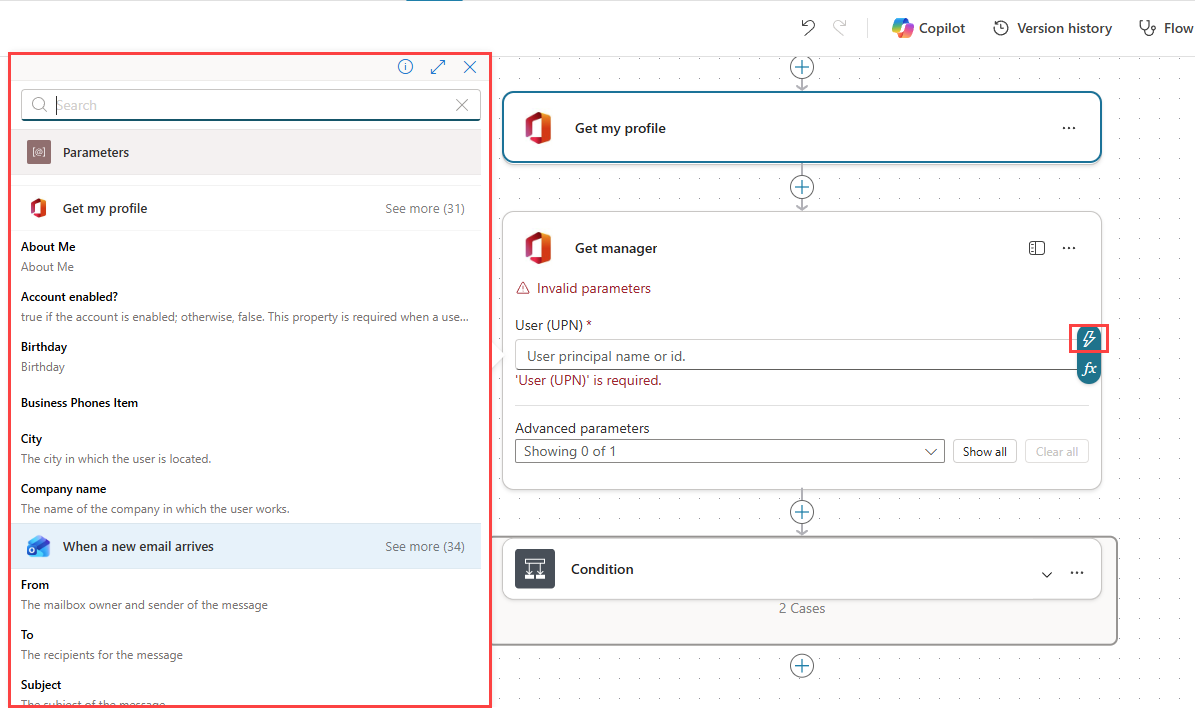Collapse the Condition with its chevron

pyautogui.click(x=1047, y=574)
